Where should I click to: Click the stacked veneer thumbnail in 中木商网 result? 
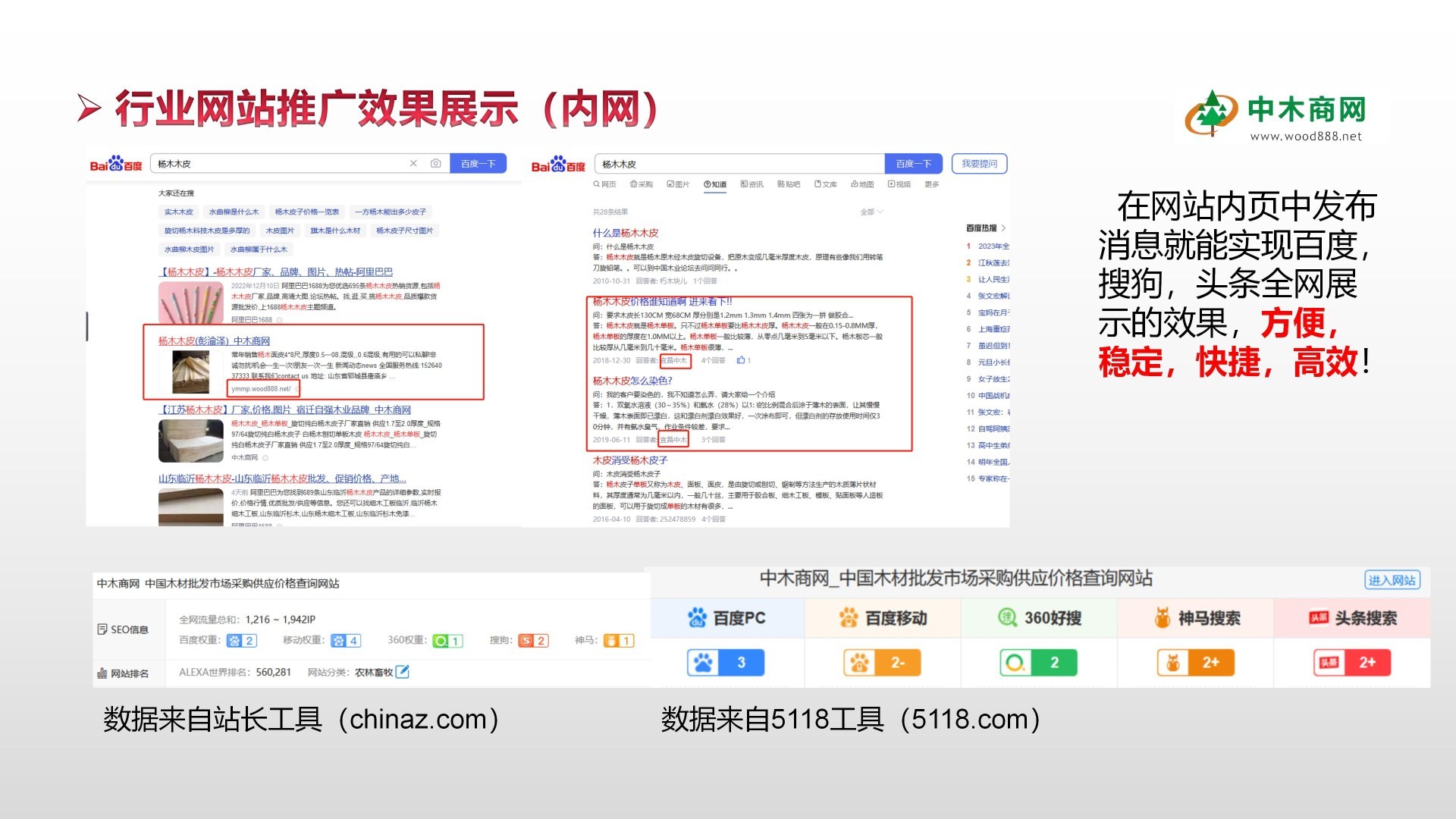[190, 371]
